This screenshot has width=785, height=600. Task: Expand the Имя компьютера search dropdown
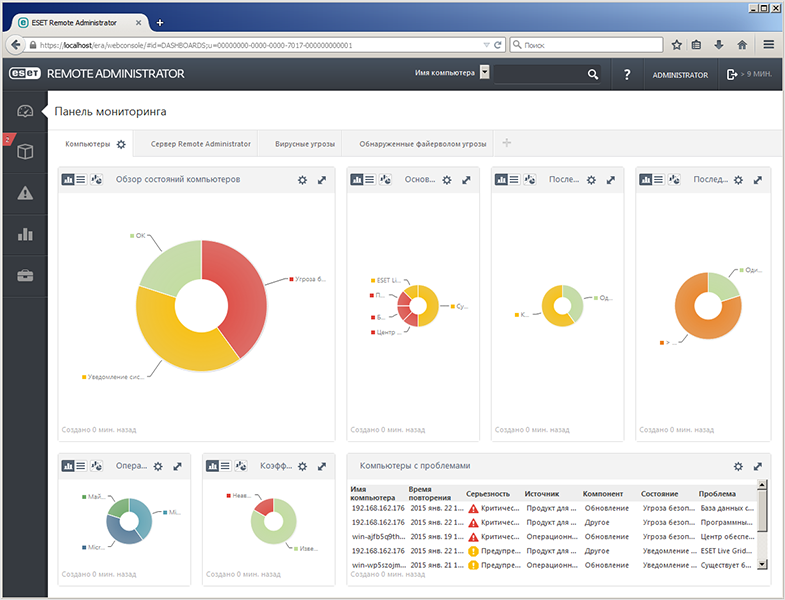point(484,72)
